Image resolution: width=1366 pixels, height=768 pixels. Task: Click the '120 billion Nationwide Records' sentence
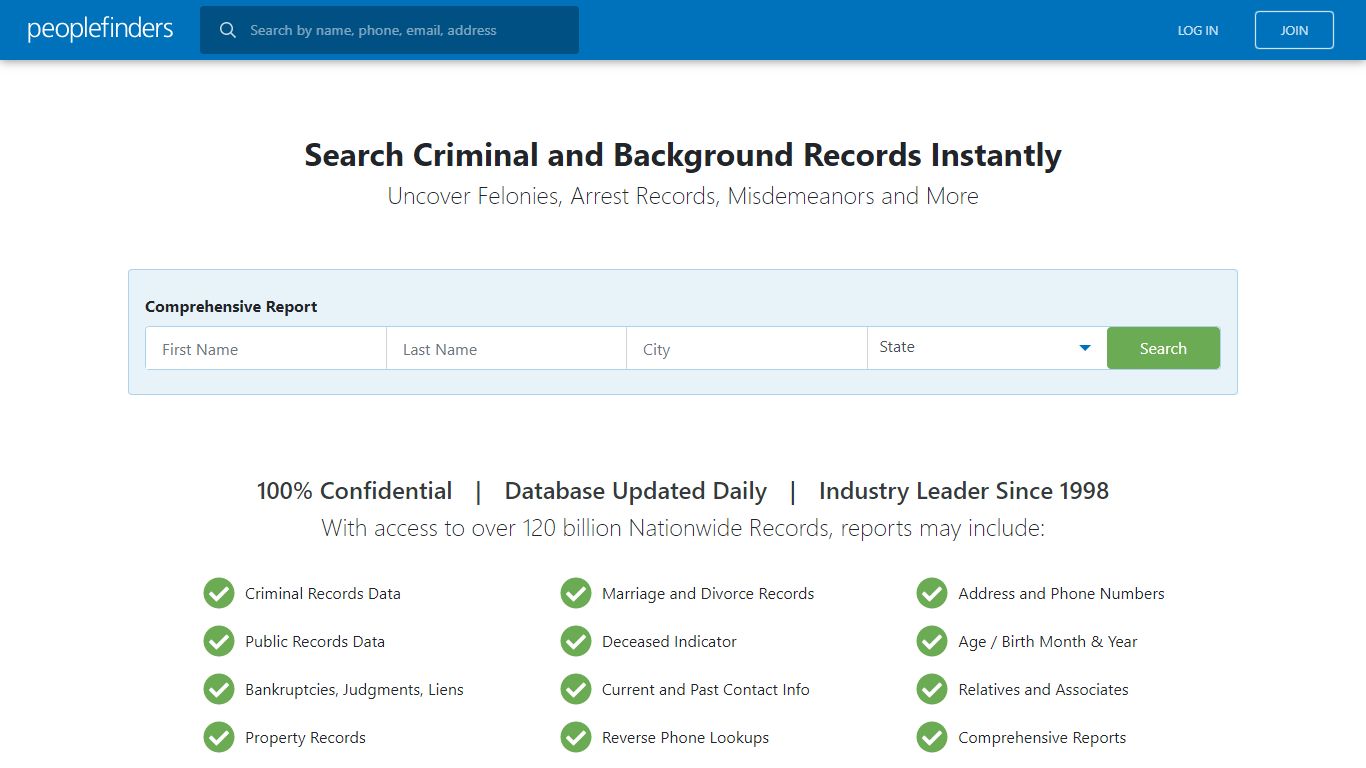[683, 528]
